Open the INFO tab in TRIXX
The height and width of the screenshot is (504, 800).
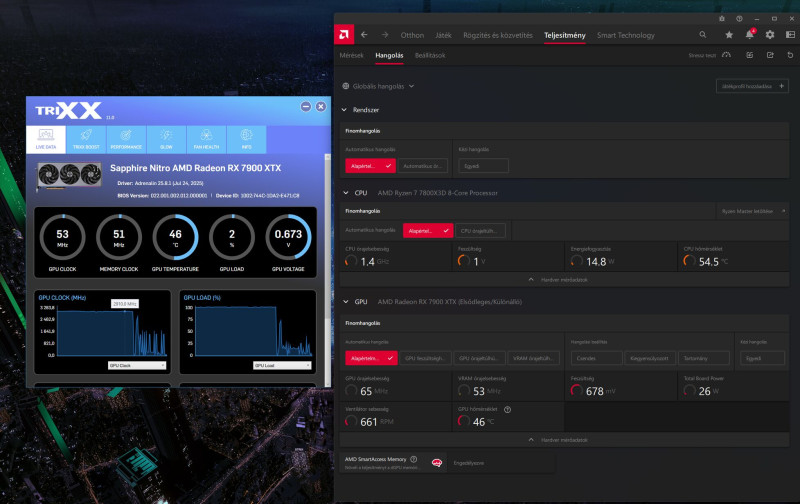pyautogui.click(x=246, y=139)
